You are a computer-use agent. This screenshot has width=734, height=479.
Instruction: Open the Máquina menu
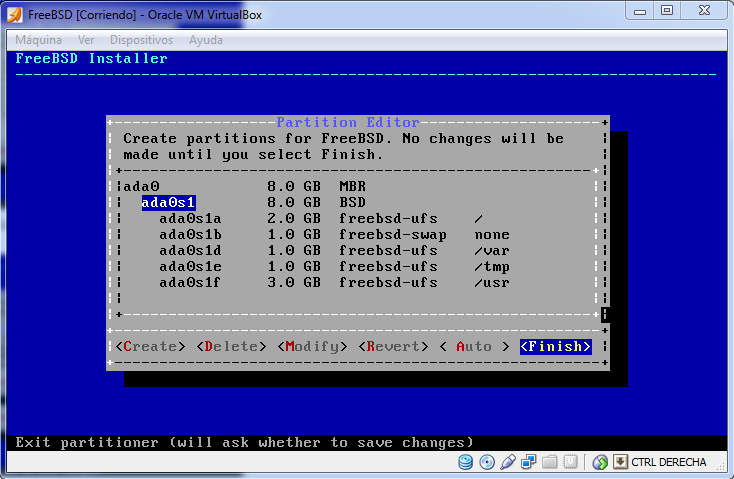click(38, 40)
